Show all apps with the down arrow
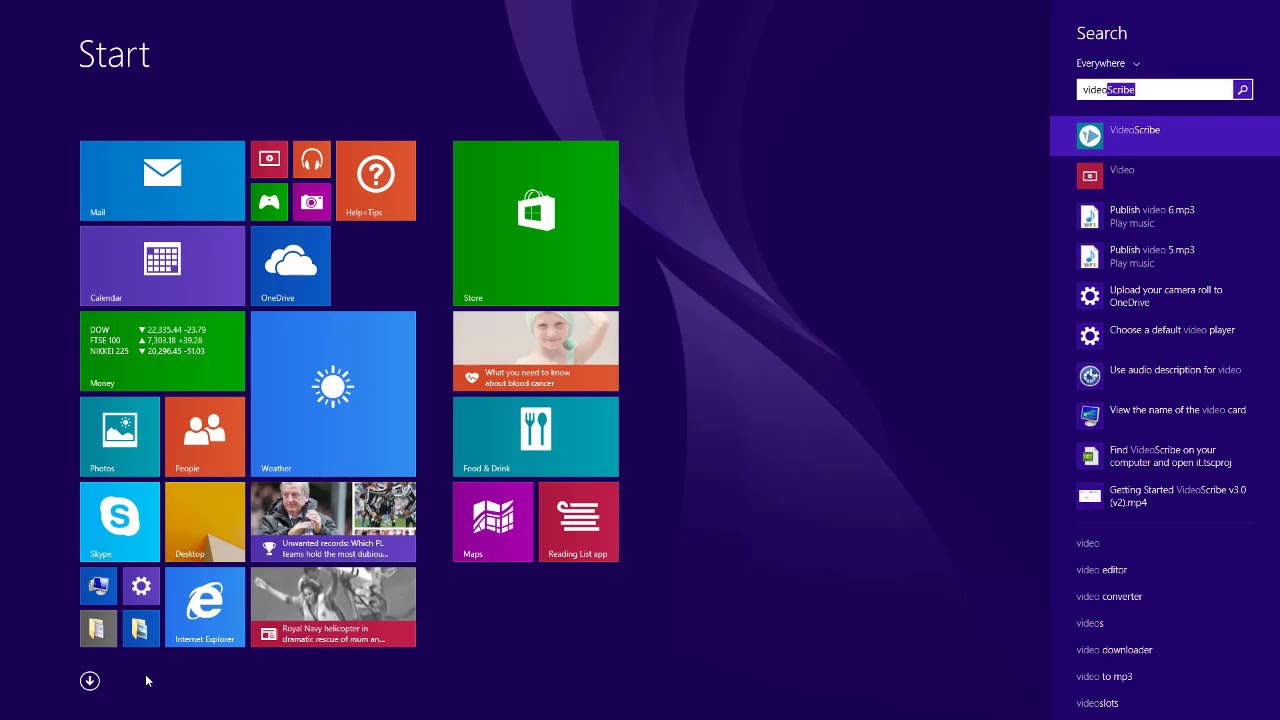1280x720 pixels. point(90,681)
